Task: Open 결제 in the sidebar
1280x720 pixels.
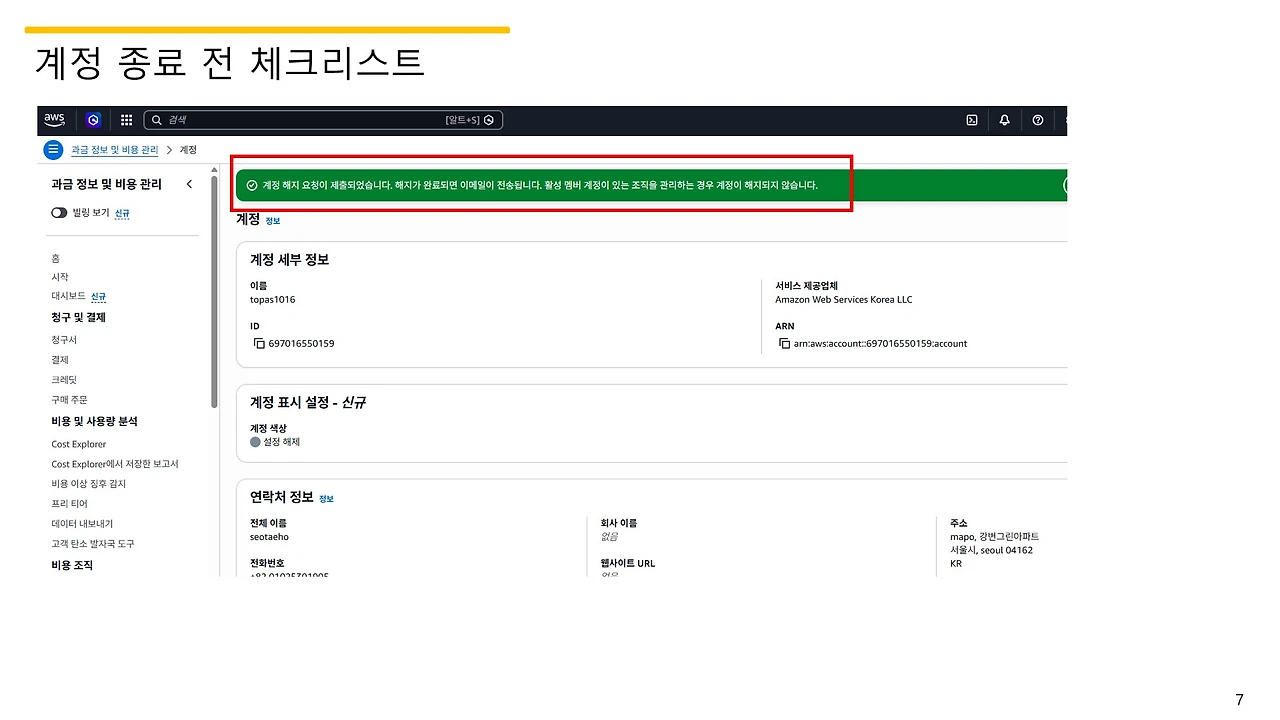Action: click(x=60, y=360)
